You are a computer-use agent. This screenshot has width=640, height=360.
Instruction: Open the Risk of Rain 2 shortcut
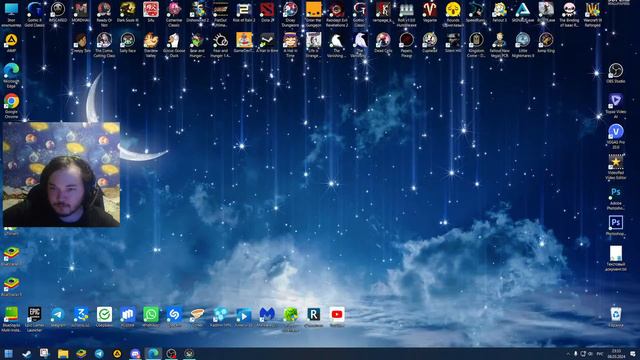pos(244,12)
